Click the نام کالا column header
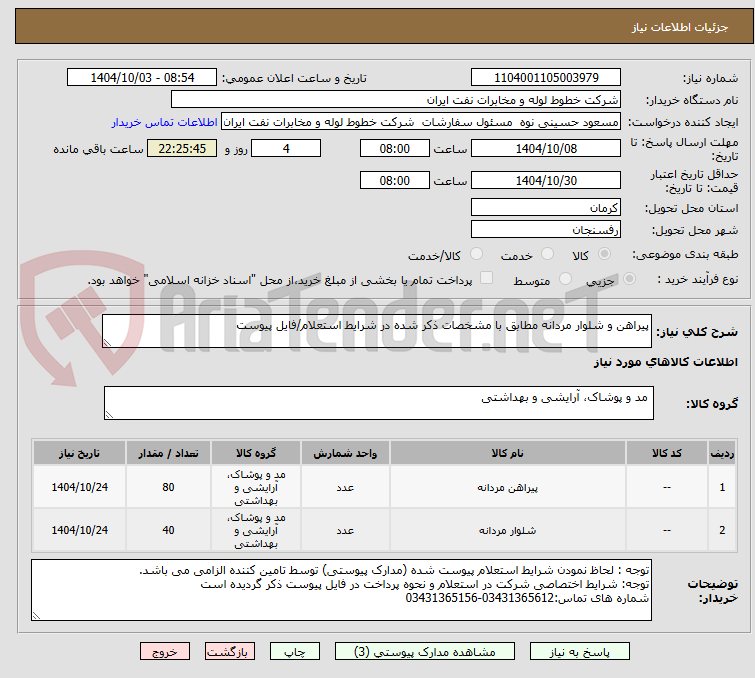The height and width of the screenshot is (678, 755). [508, 453]
